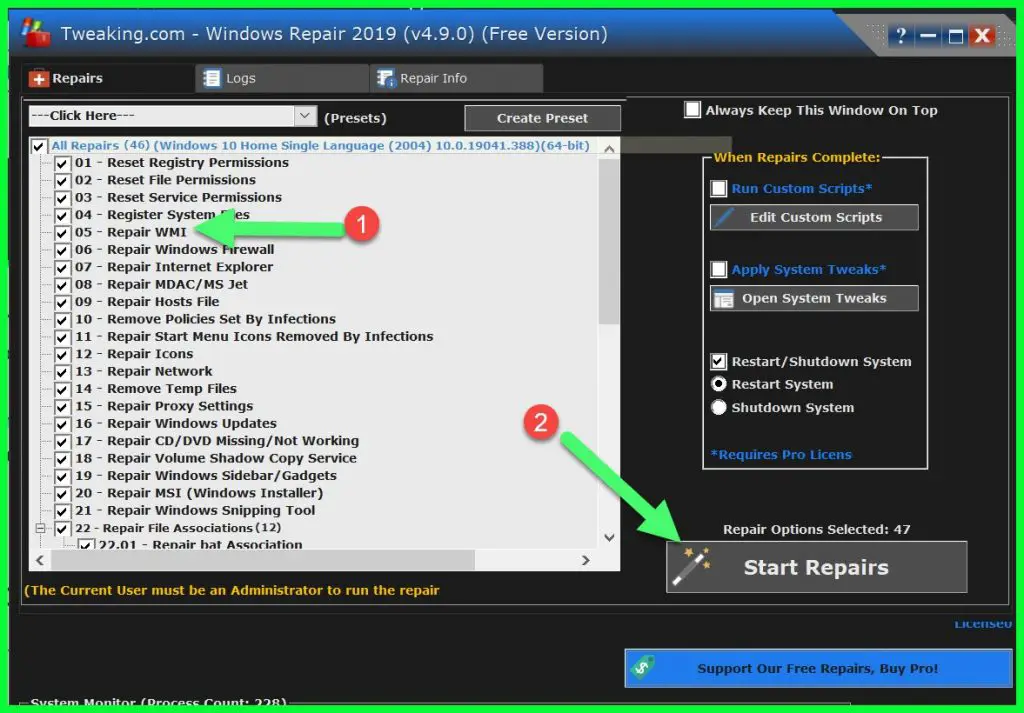Image resolution: width=1024 pixels, height=713 pixels.
Task: Uncheck 01 - Reset Registry Permissions
Action: pos(62,163)
